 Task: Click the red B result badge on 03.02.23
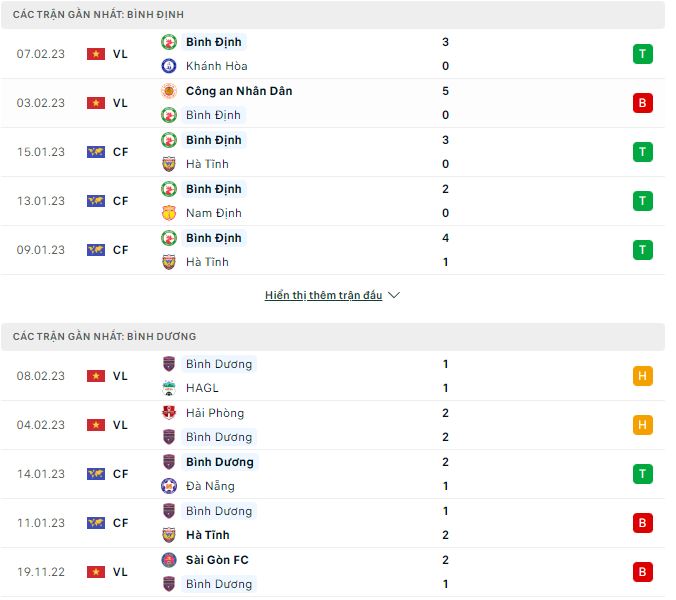[x=643, y=103]
